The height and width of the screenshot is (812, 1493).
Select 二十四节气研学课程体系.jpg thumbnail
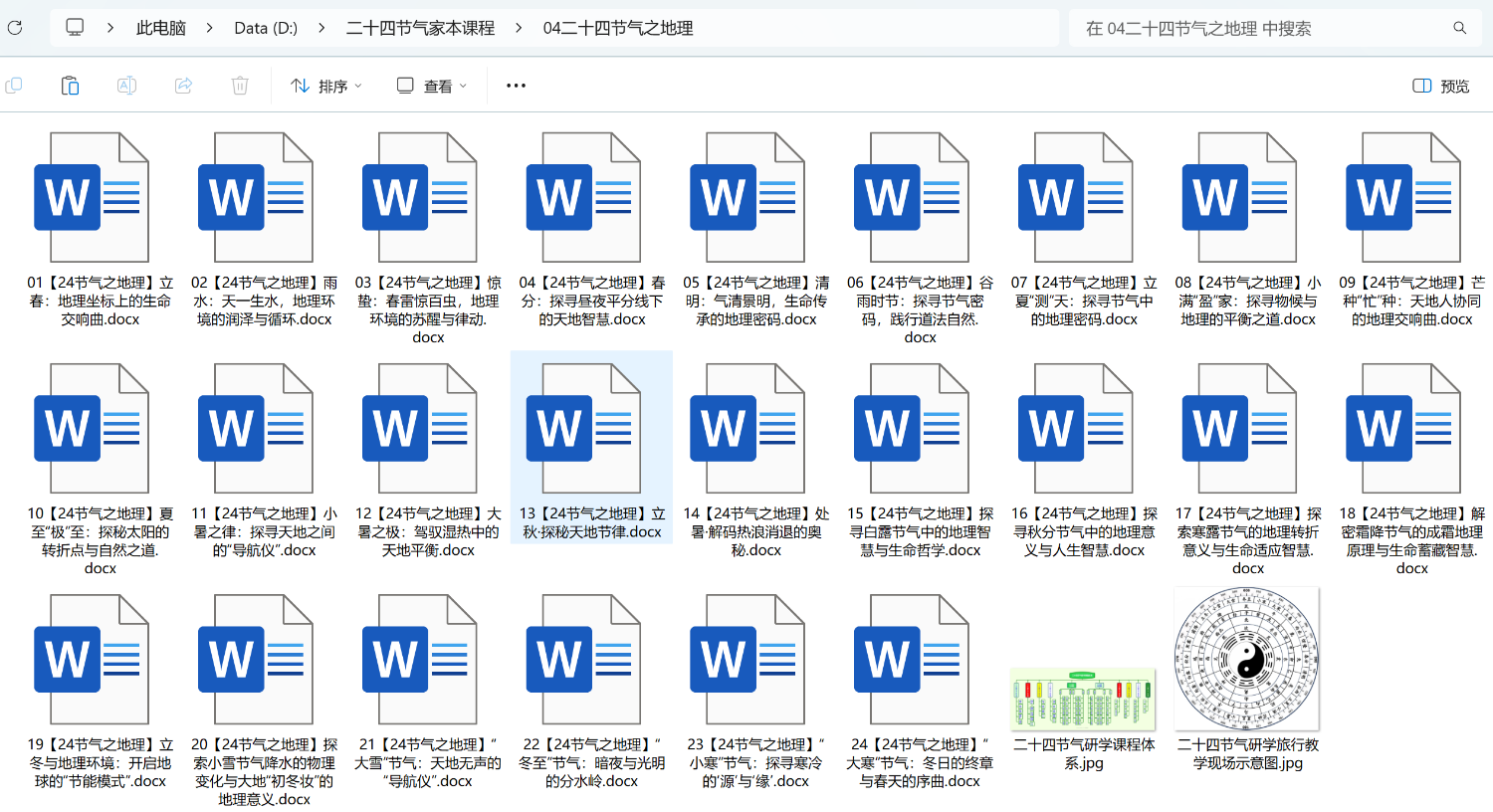(x=1083, y=700)
